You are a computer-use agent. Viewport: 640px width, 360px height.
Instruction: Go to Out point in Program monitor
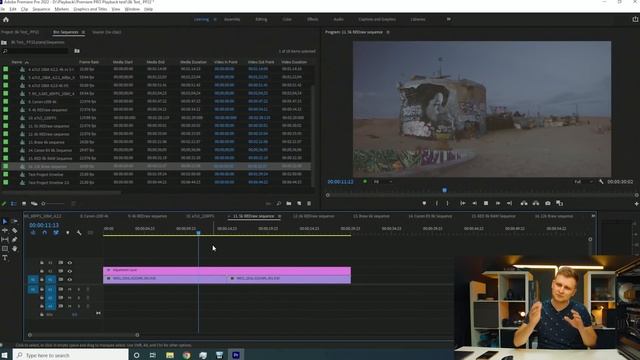tap(509, 203)
